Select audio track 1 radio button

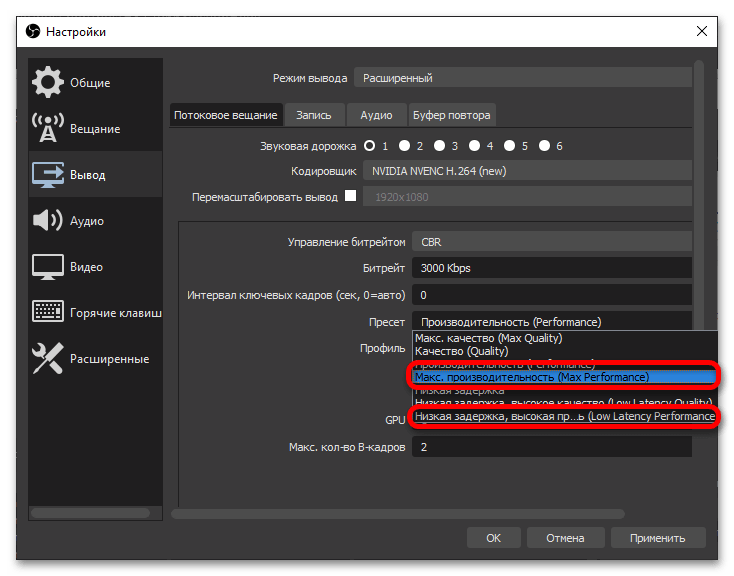369,146
